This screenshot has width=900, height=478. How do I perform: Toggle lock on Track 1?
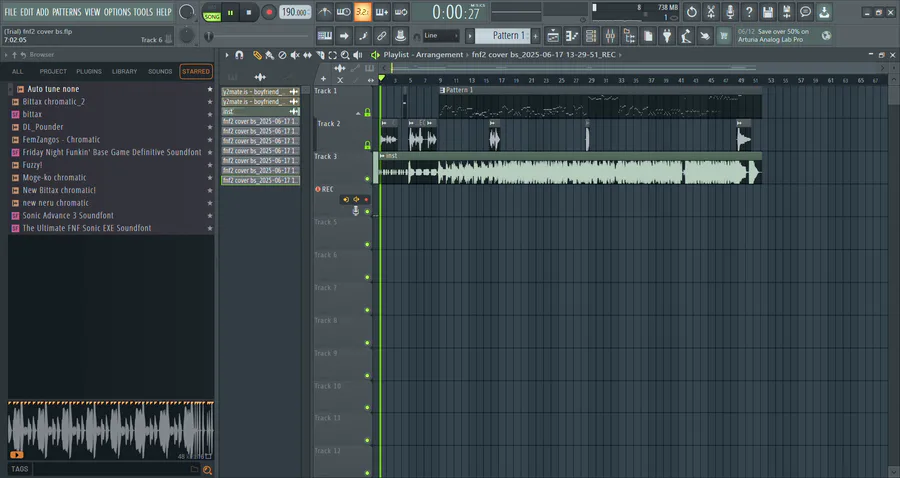tap(367, 113)
